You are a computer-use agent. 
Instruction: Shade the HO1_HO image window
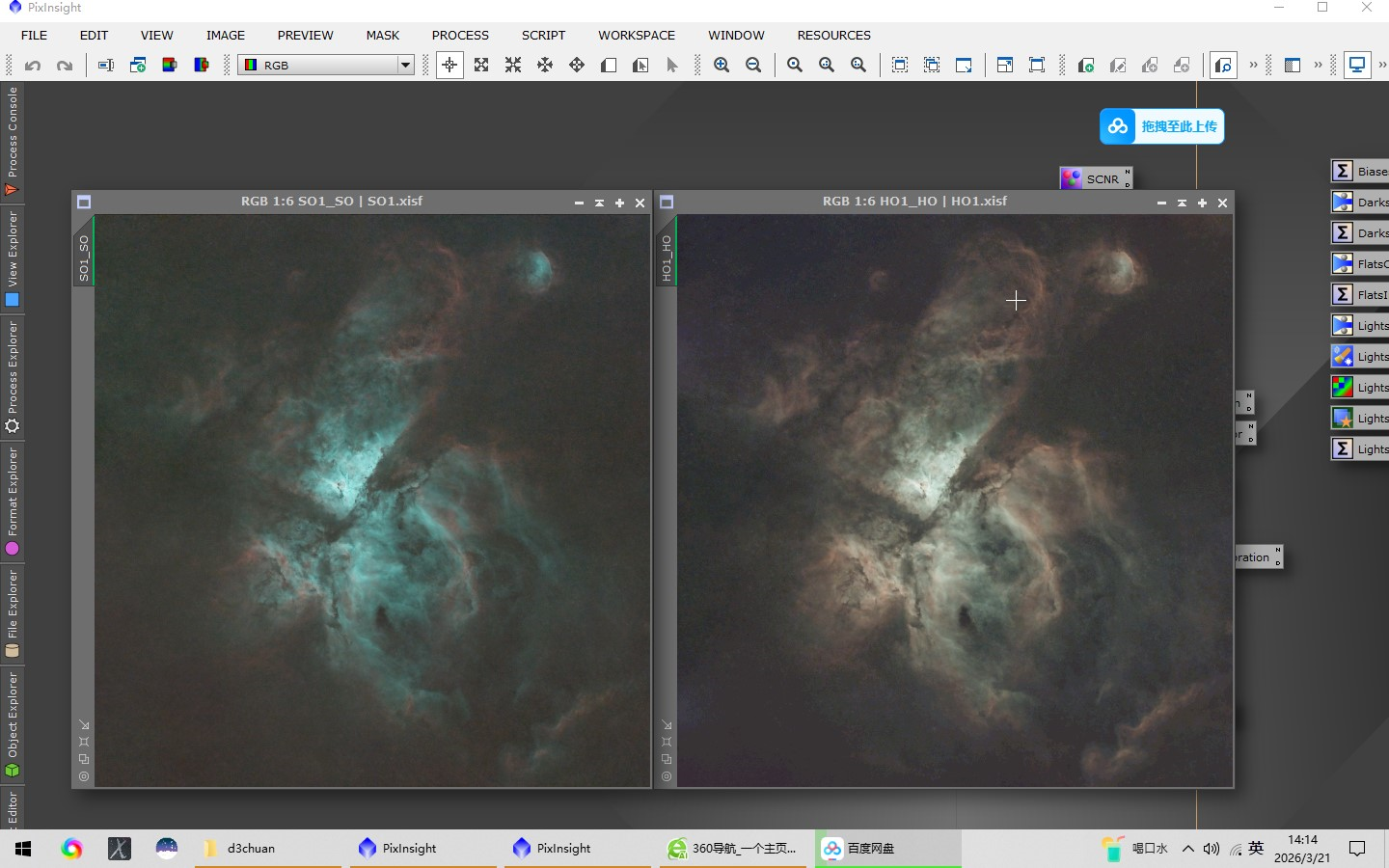(x=1182, y=203)
